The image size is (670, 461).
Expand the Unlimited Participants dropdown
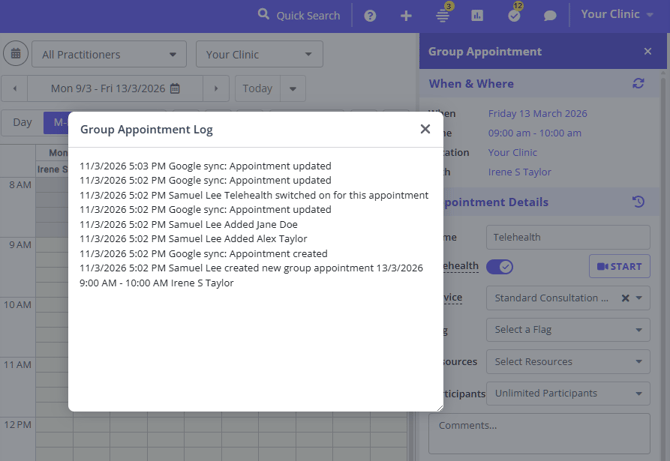tap(567, 394)
